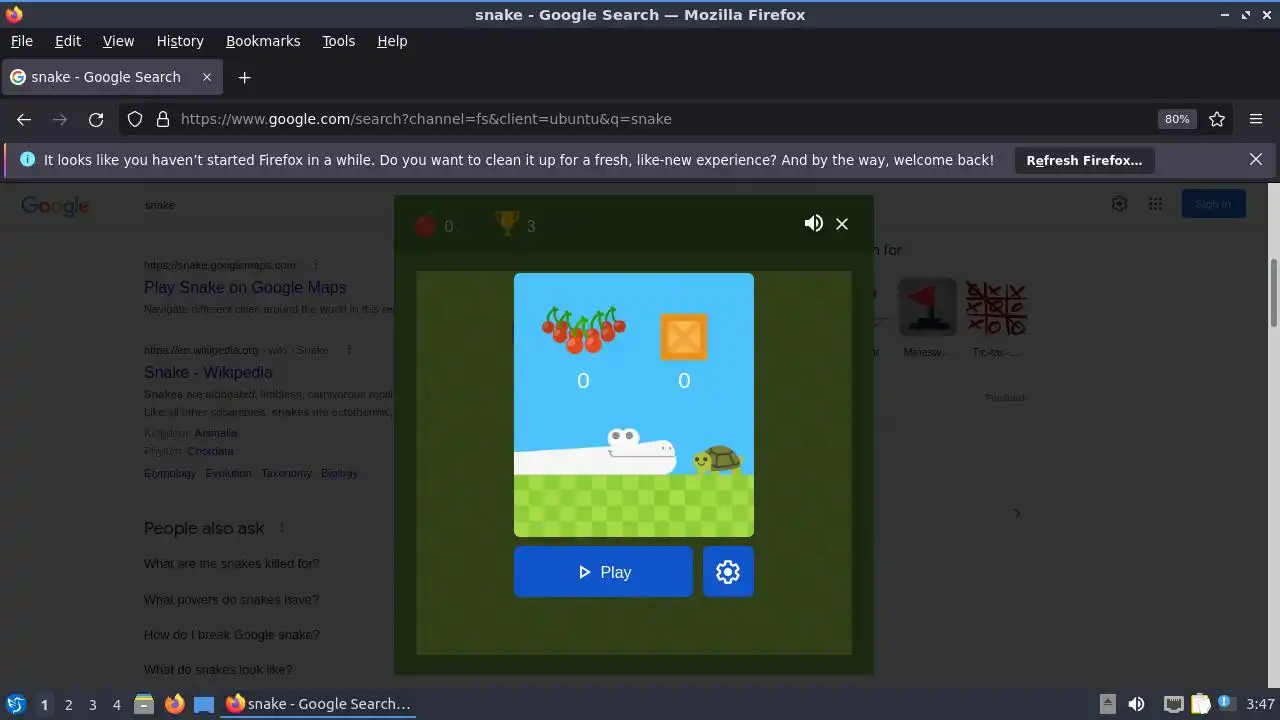Screen dimensions: 1280x720
Task: Click the Refresh Firefox... button
Action: pyautogui.click(x=1084, y=160)
